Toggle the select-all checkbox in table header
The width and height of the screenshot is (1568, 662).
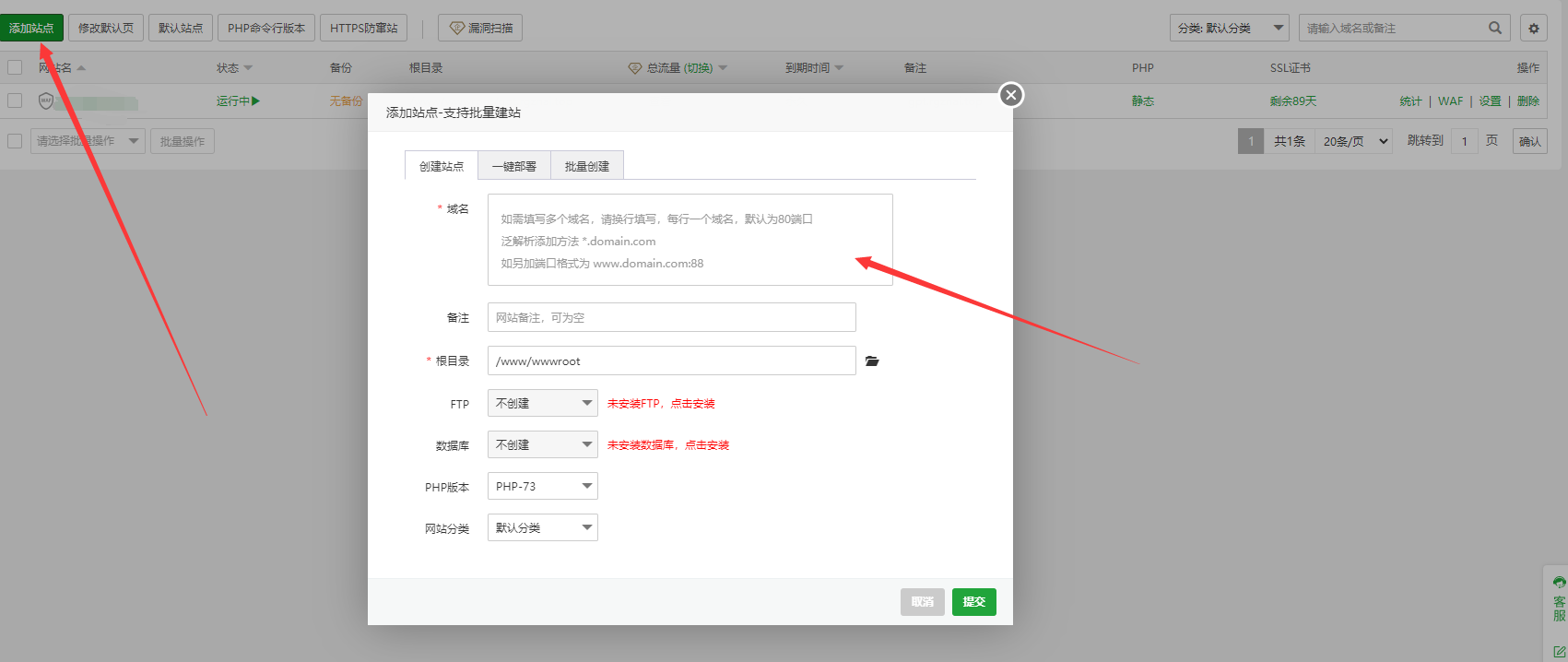click(15, 67)
